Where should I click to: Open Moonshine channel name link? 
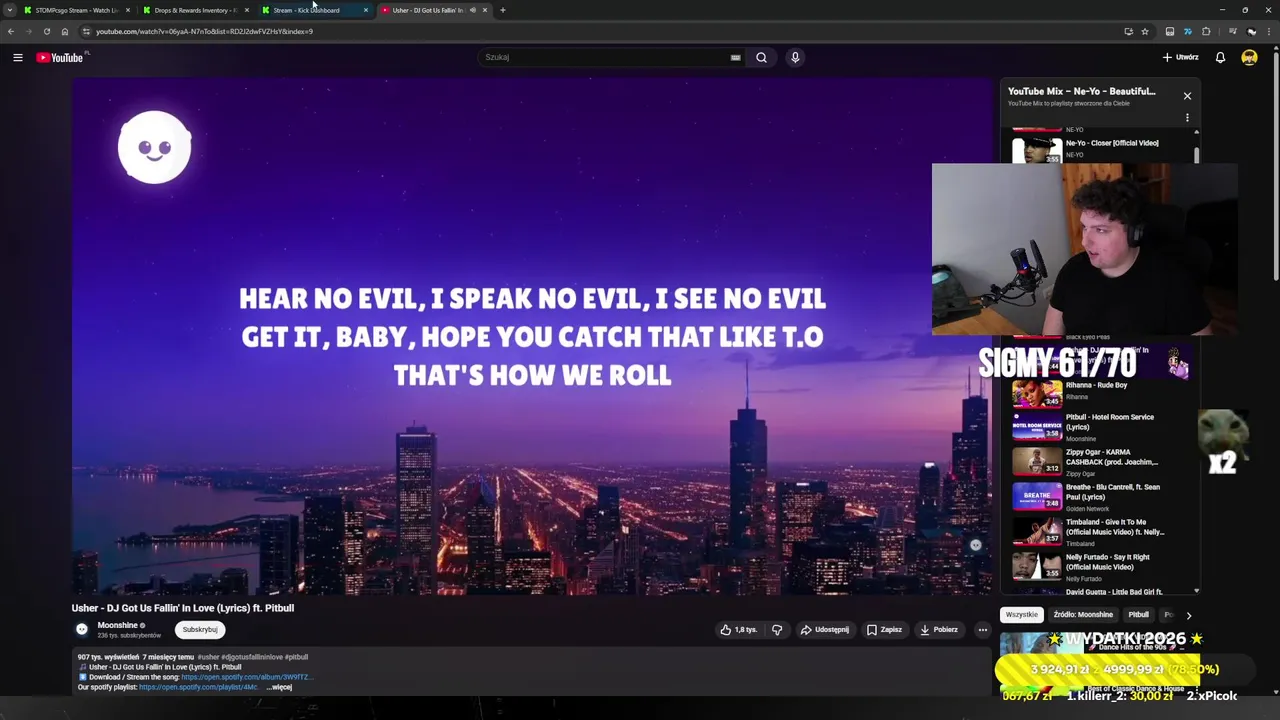pyautogui.click(x=118, y=625)
